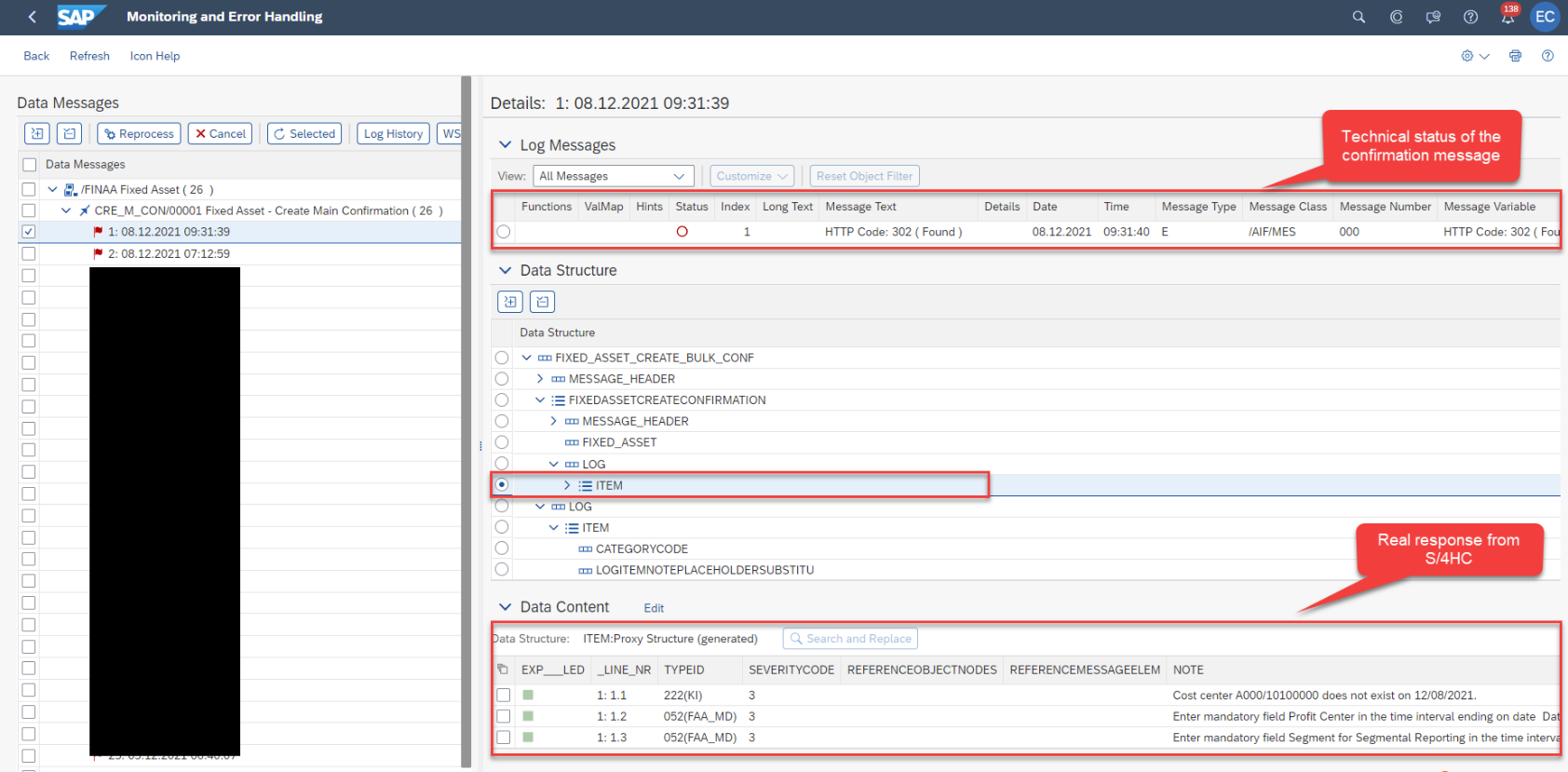Click the print icon

pyautogui.click(x=1516, y=56)
